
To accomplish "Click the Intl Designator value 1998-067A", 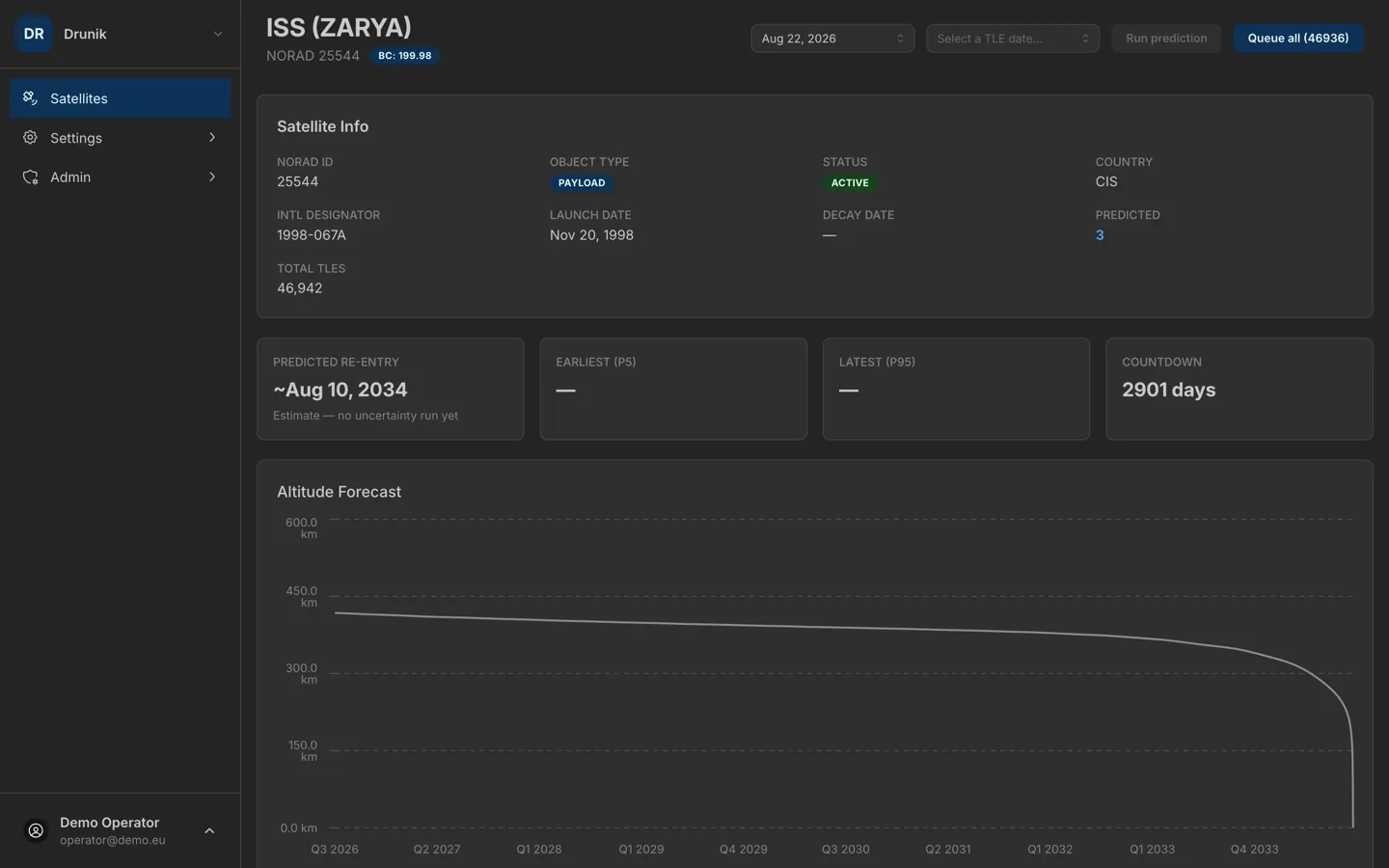I will (312, 235).
